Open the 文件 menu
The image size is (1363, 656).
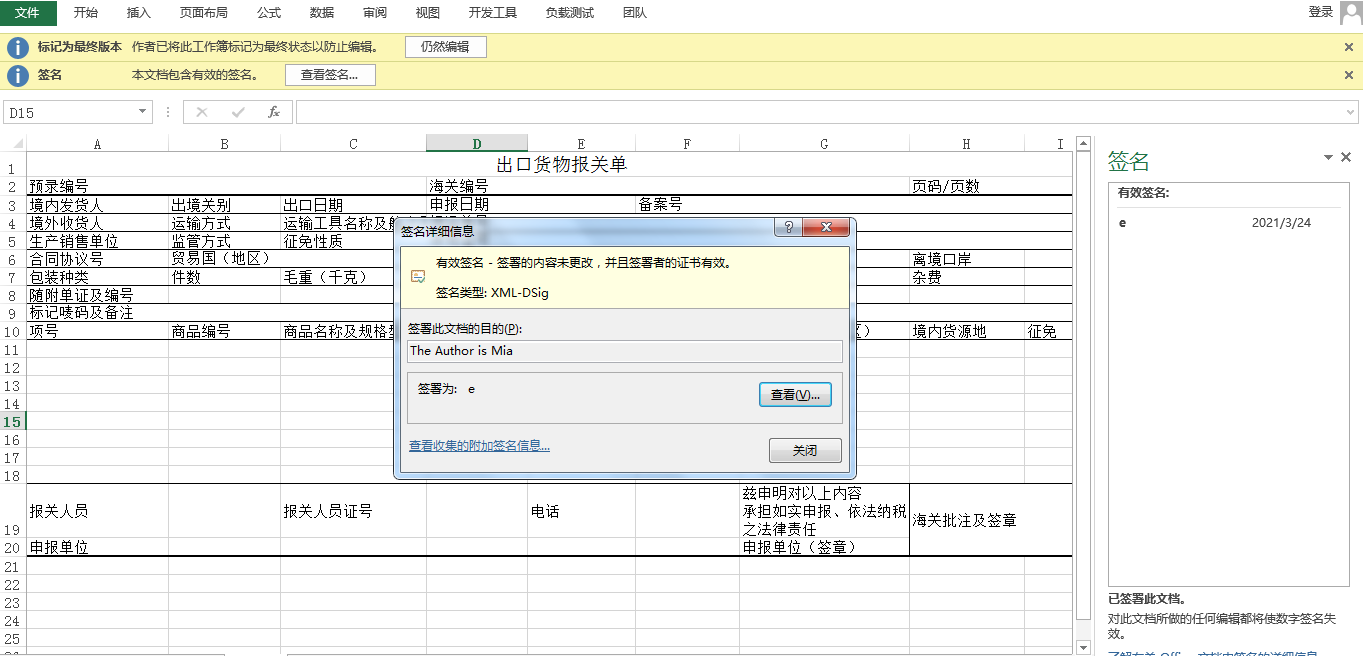pos(29,13)
